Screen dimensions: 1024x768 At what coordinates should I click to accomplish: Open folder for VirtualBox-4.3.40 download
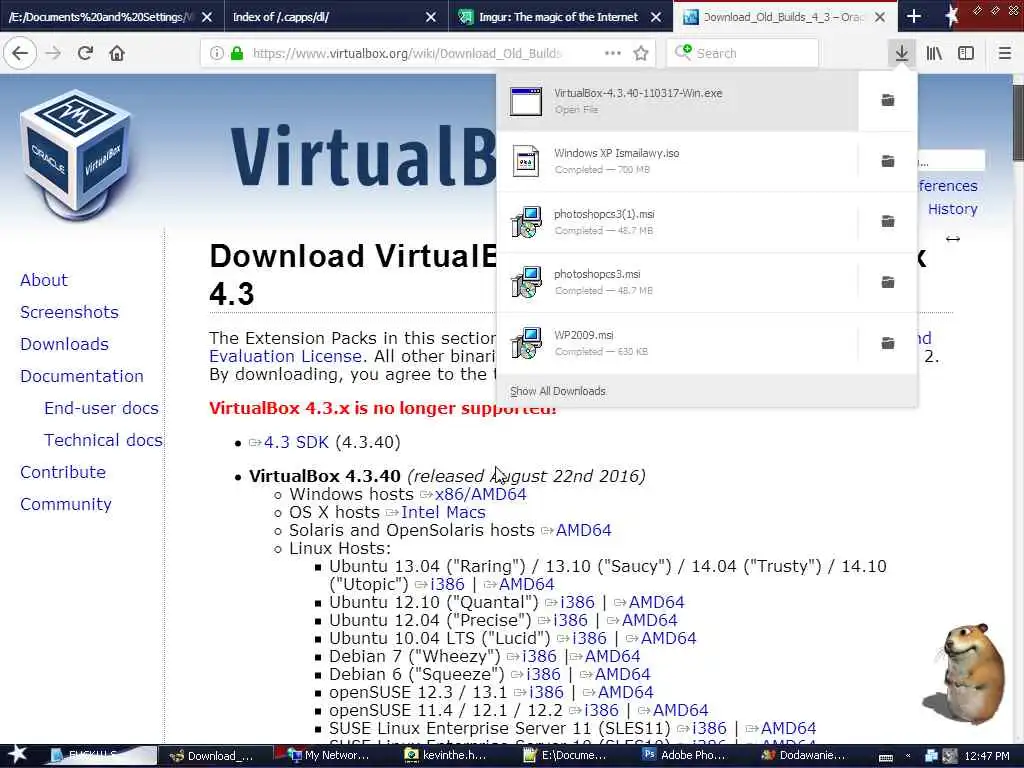[888, 100]
